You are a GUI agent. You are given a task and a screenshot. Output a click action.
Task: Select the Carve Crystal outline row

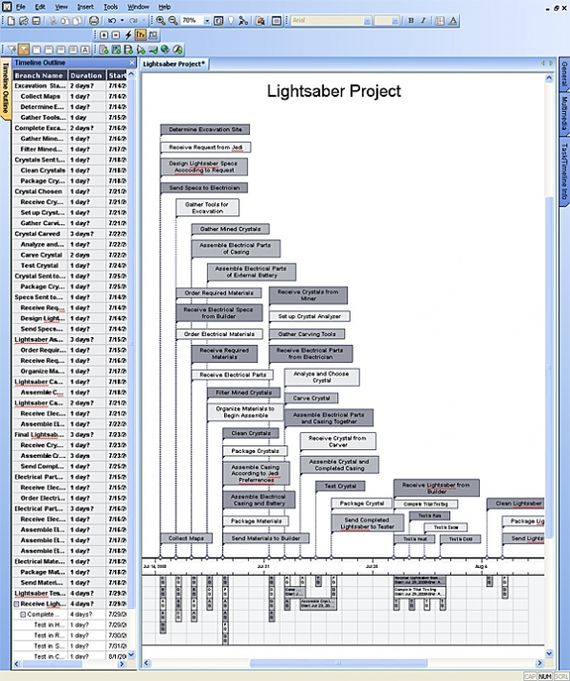[70, 255]
